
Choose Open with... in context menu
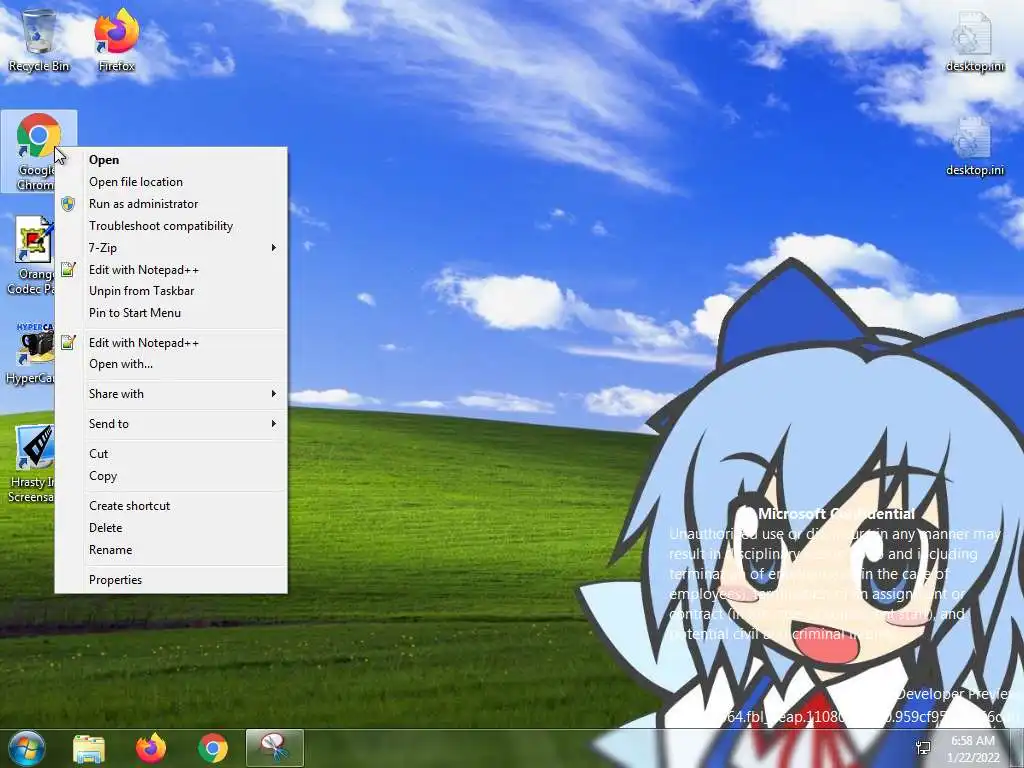click(x=171, y=364)
